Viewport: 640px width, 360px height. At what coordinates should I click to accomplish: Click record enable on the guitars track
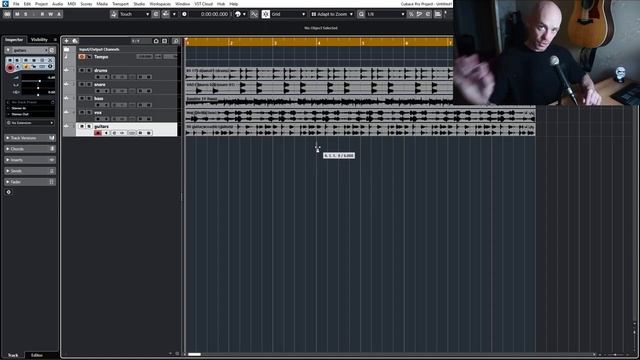click(x=98, y=133)
